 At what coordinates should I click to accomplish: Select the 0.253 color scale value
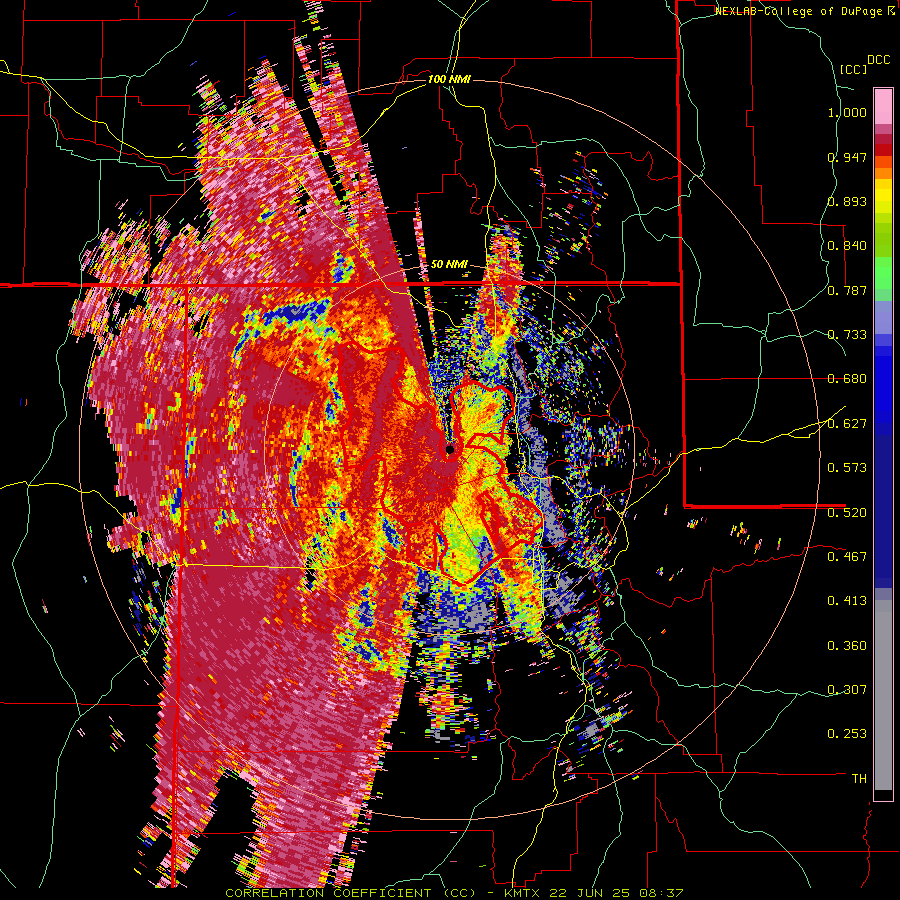point(847,734)
